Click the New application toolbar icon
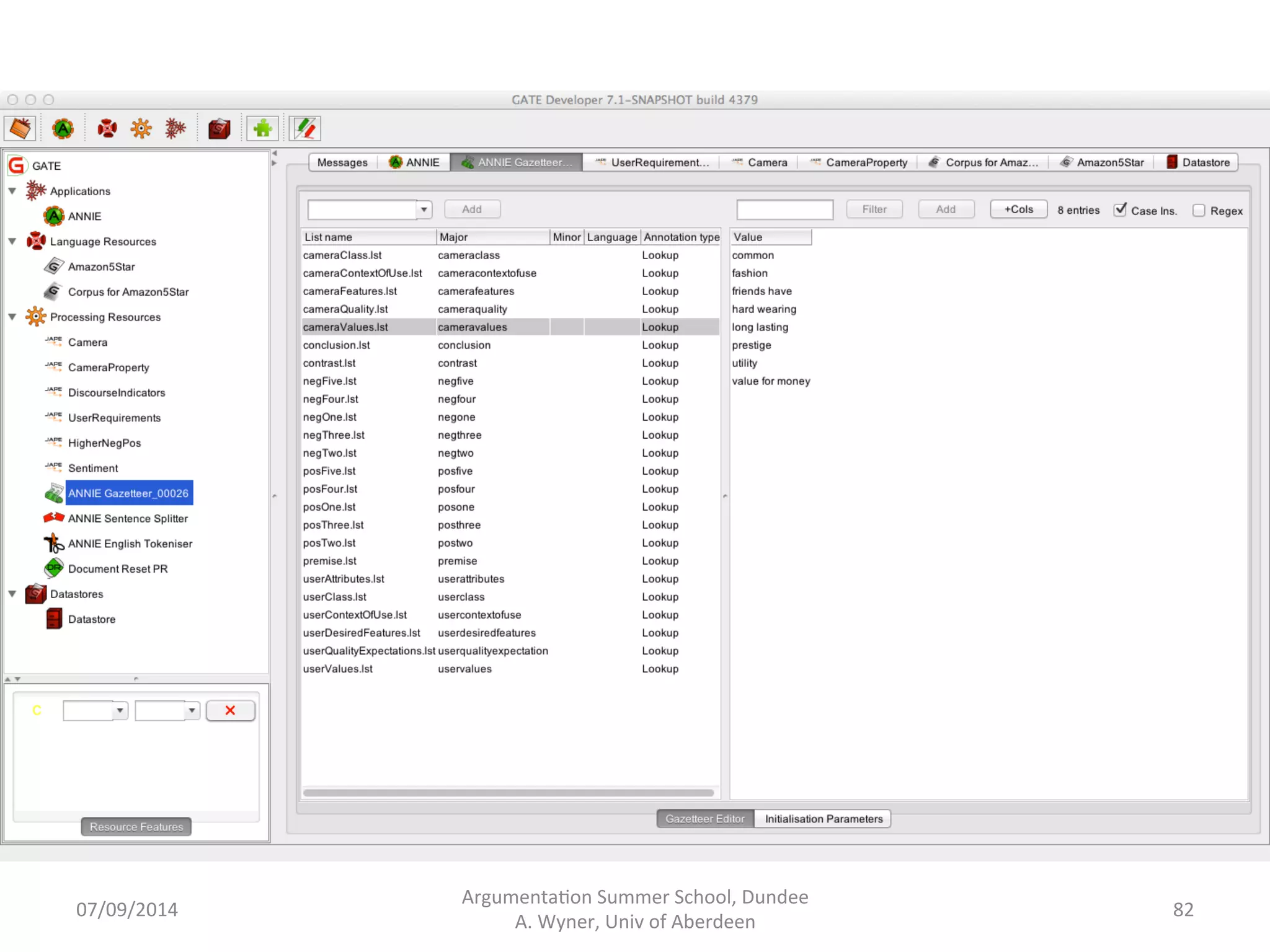The image size is (1270, 952). (x=175, y=129)
